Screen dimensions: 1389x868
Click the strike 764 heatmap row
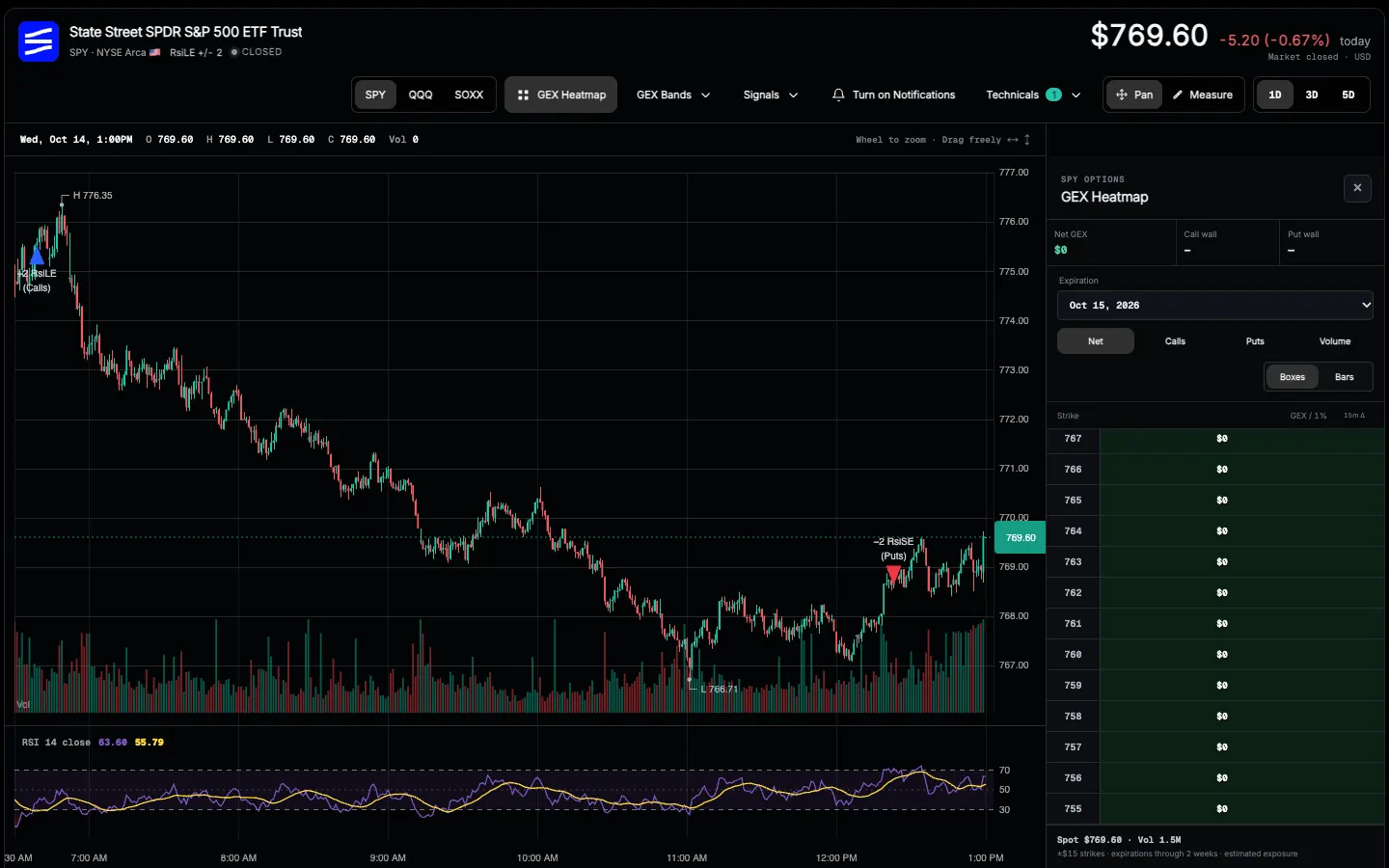[x=1217, y=531]
